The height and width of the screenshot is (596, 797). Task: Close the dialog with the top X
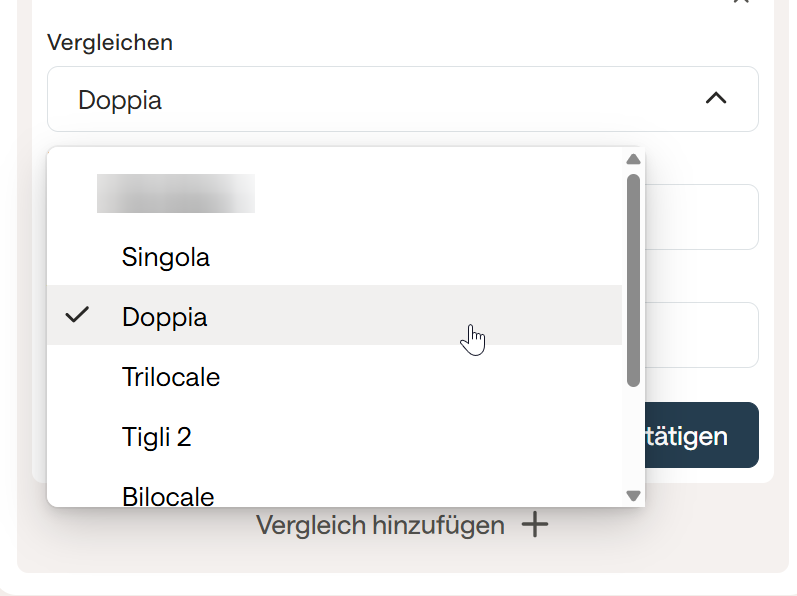click(x=742, y=2)
